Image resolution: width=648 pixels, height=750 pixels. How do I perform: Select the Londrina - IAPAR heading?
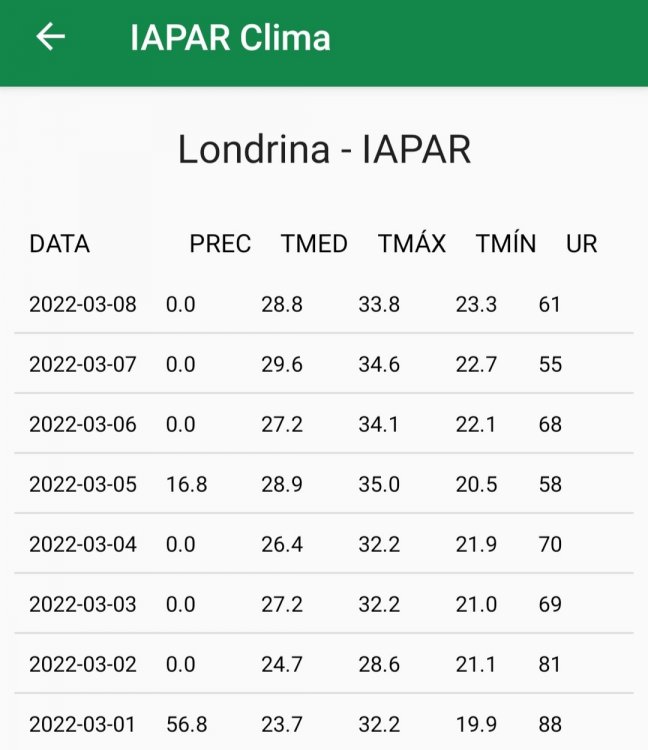click(324, 149)
